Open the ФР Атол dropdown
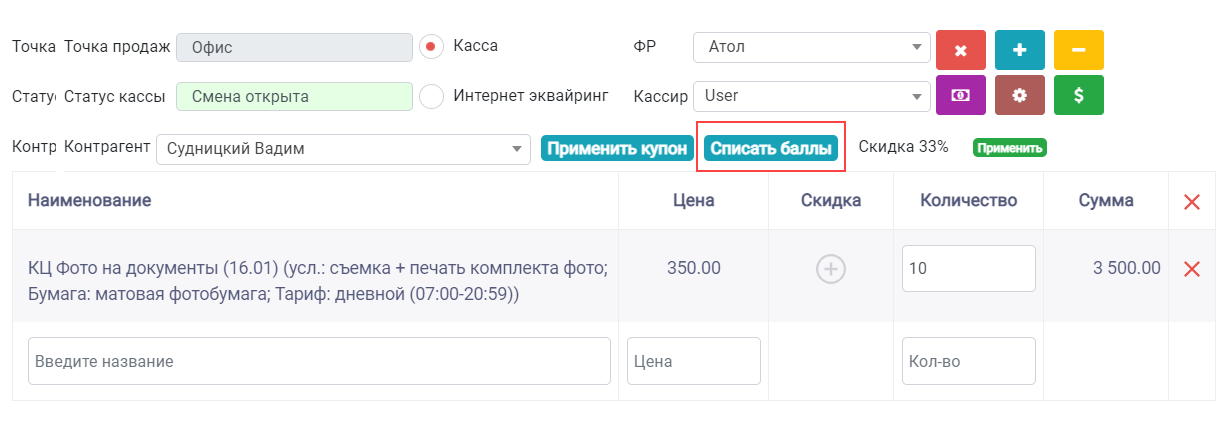The height and width of the screenshot is (436, 1229). (x=812, y=47)
